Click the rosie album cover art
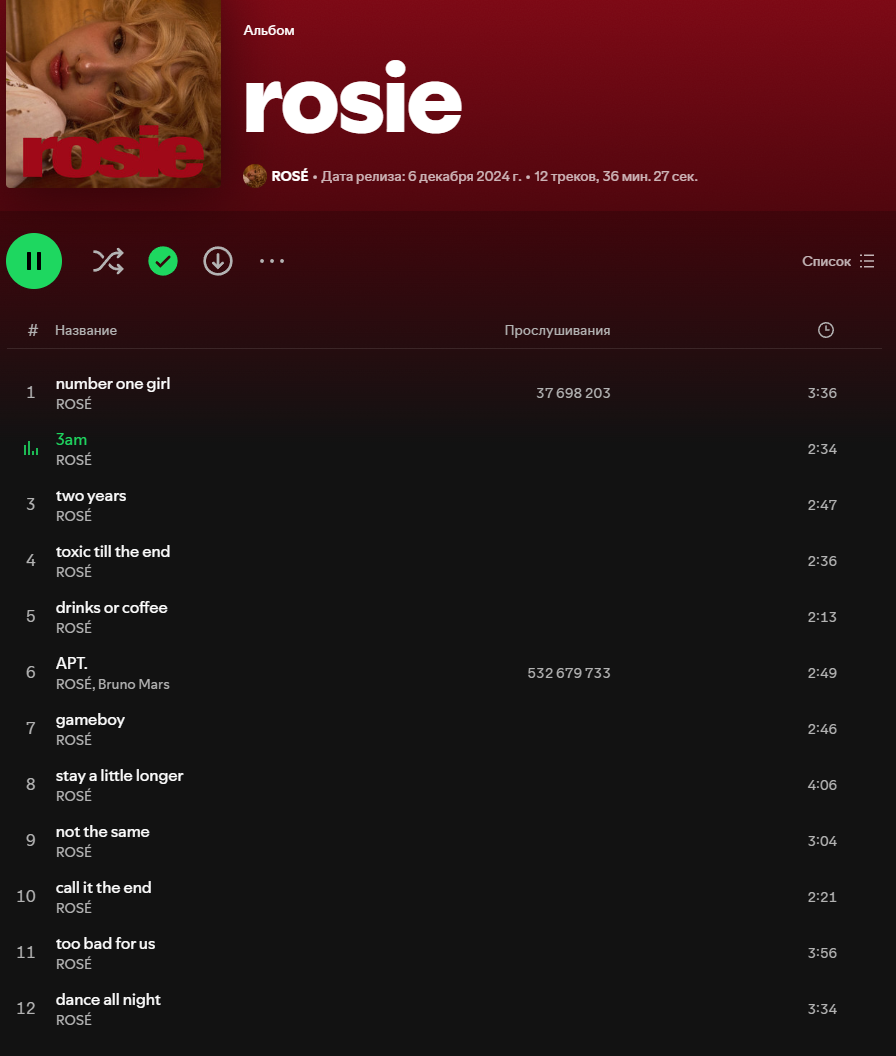Screen dimensions: 896x1056 (x=113, y=93)
